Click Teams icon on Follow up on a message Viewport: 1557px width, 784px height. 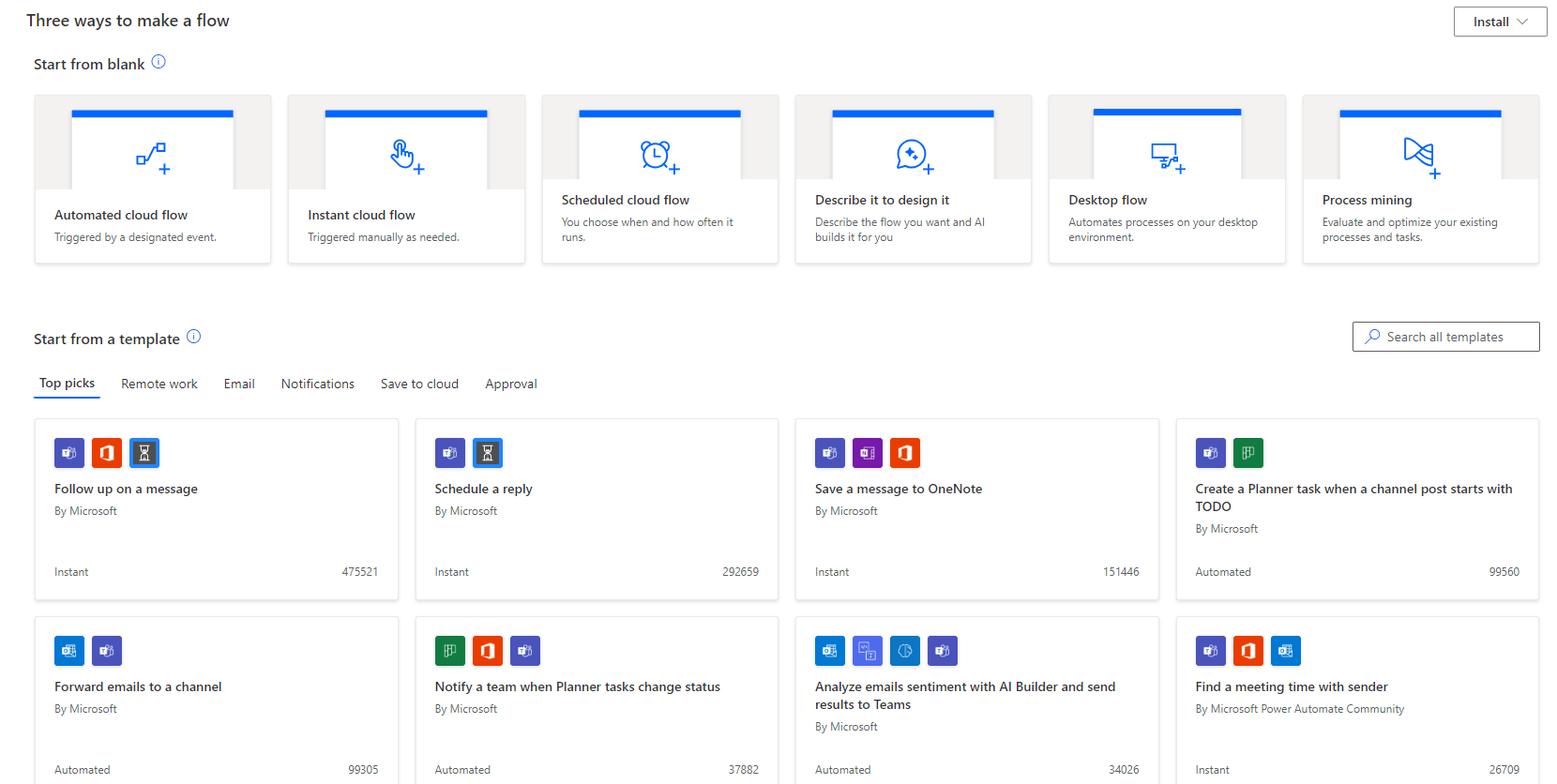tap(69, 453)
